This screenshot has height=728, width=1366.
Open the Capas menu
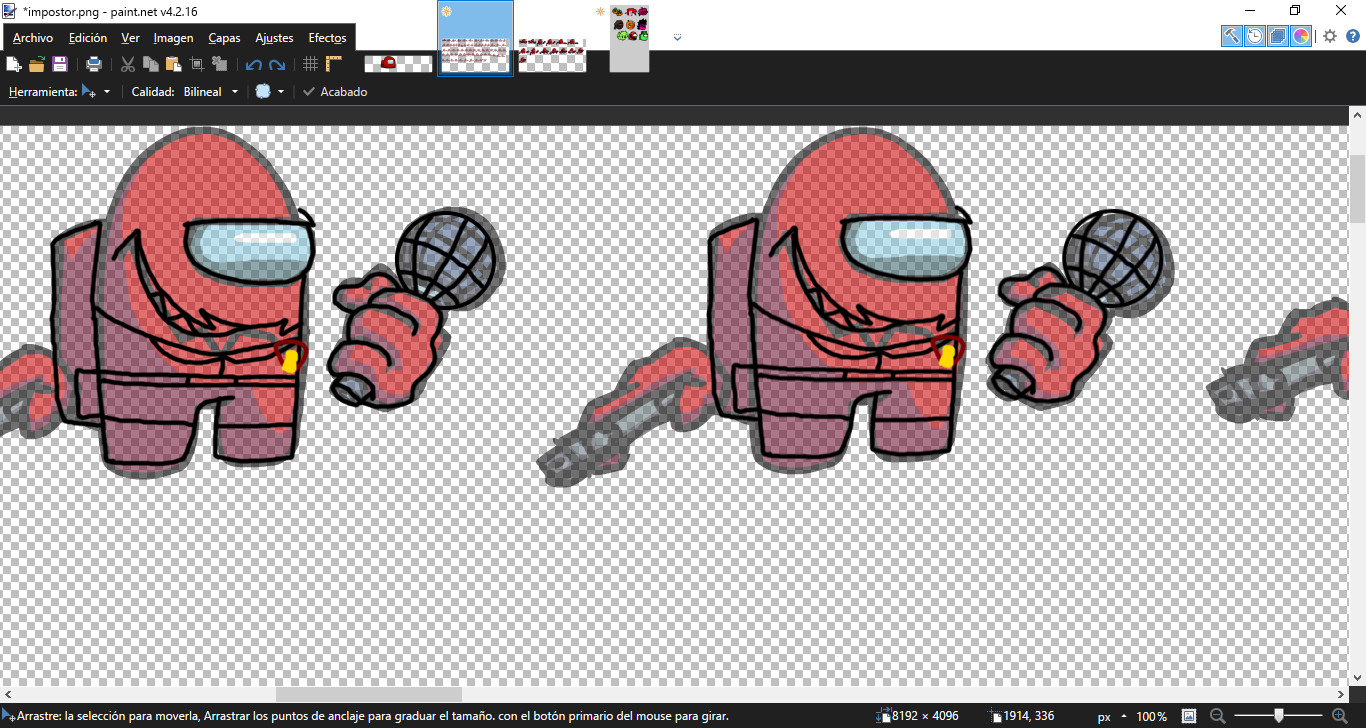tap(224, 38)
